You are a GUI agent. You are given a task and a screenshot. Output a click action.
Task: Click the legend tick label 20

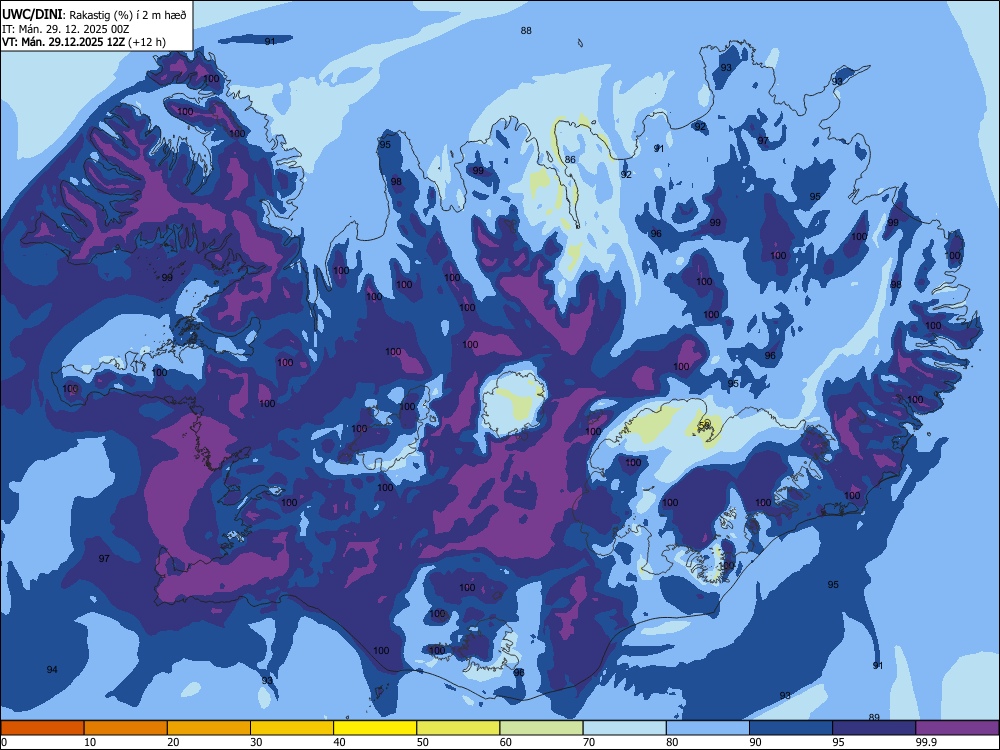tap(173, 742)
